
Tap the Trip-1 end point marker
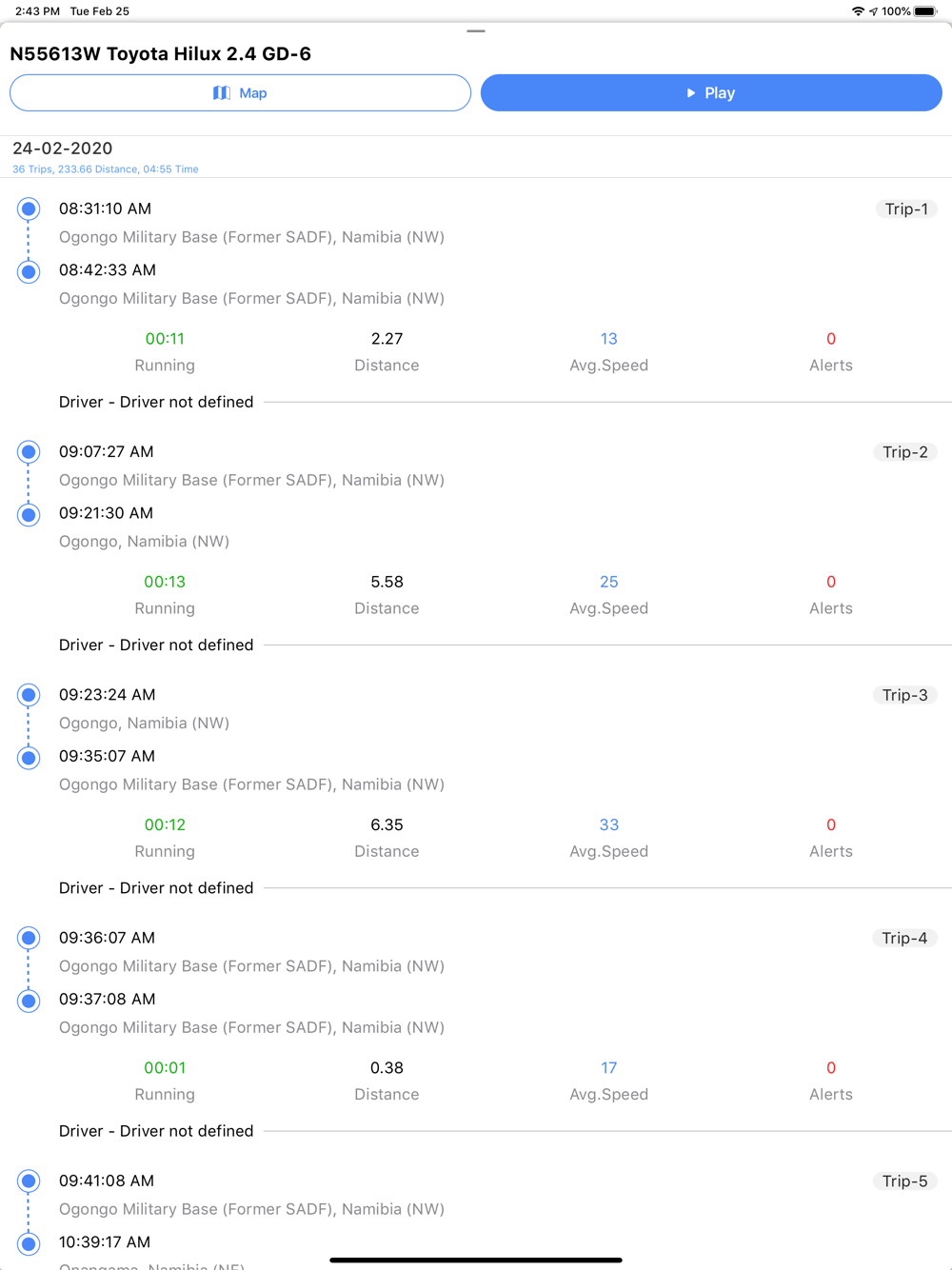pyautogui.click(x=29, y=271)
